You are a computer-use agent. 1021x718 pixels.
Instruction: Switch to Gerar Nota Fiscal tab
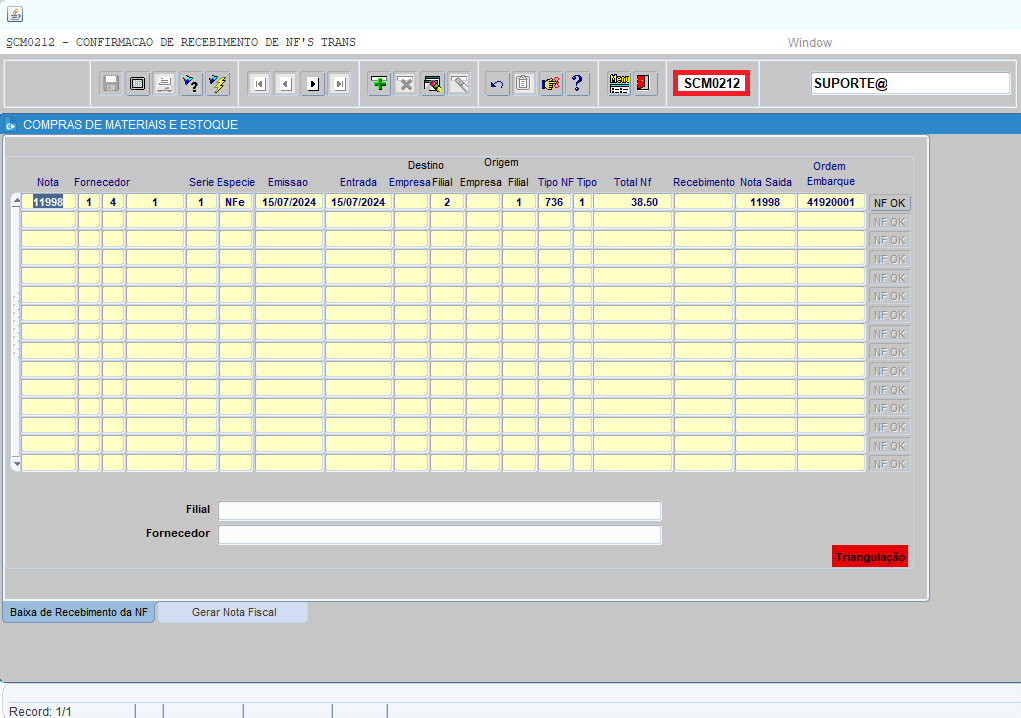[x=234, y=613]
